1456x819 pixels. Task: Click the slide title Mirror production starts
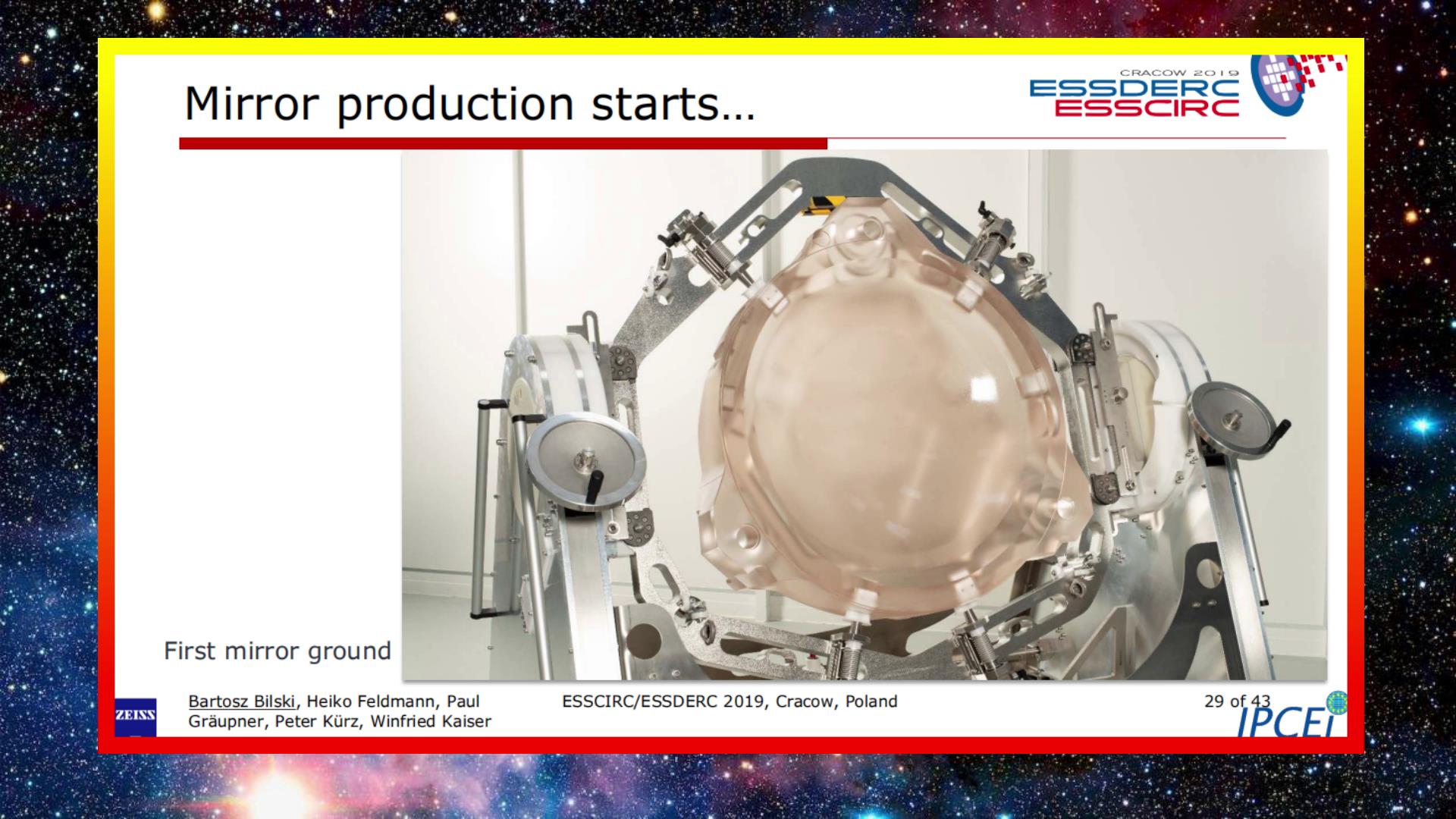point(469,104)
